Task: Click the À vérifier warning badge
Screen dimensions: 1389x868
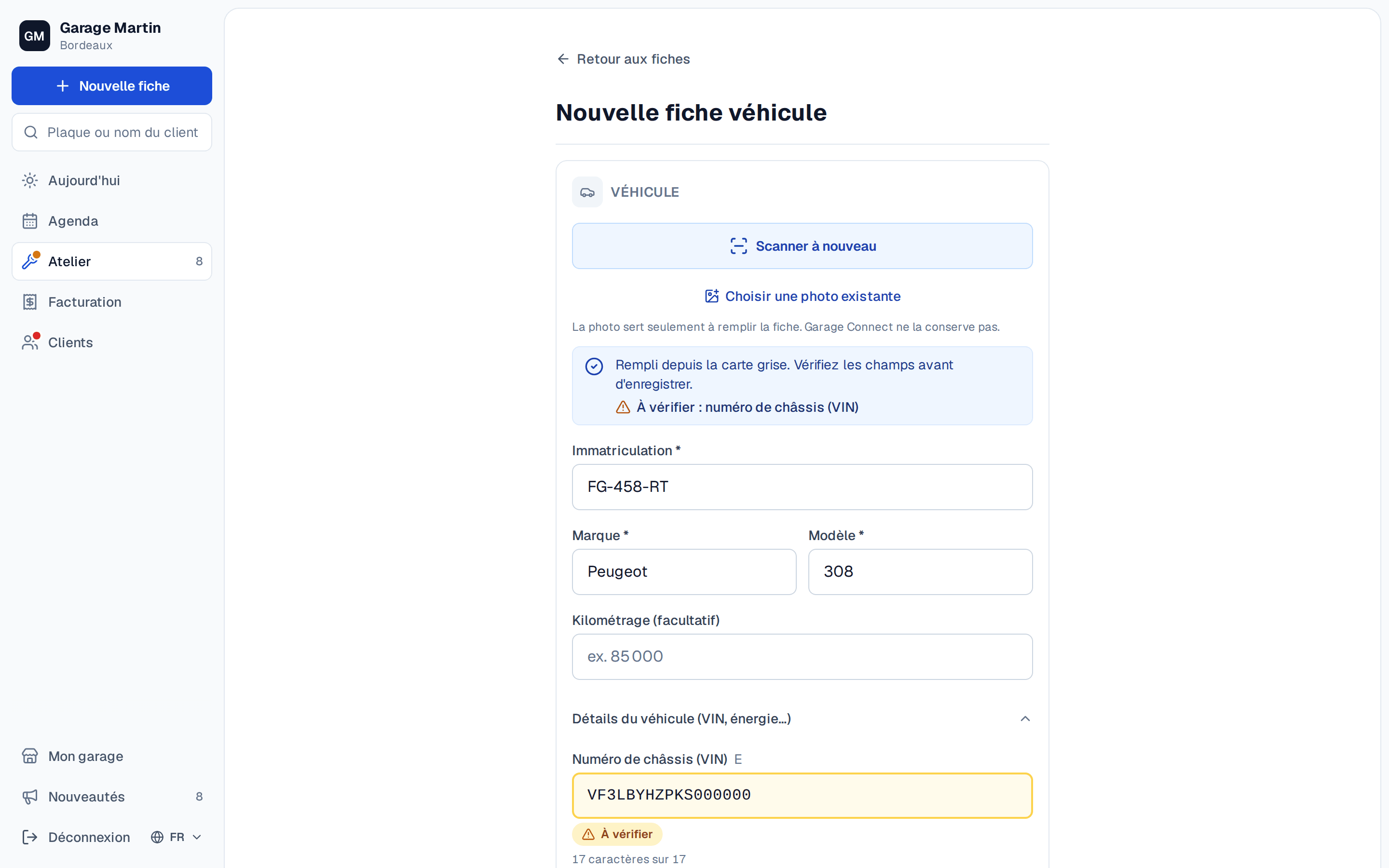Action: [617, 834]
